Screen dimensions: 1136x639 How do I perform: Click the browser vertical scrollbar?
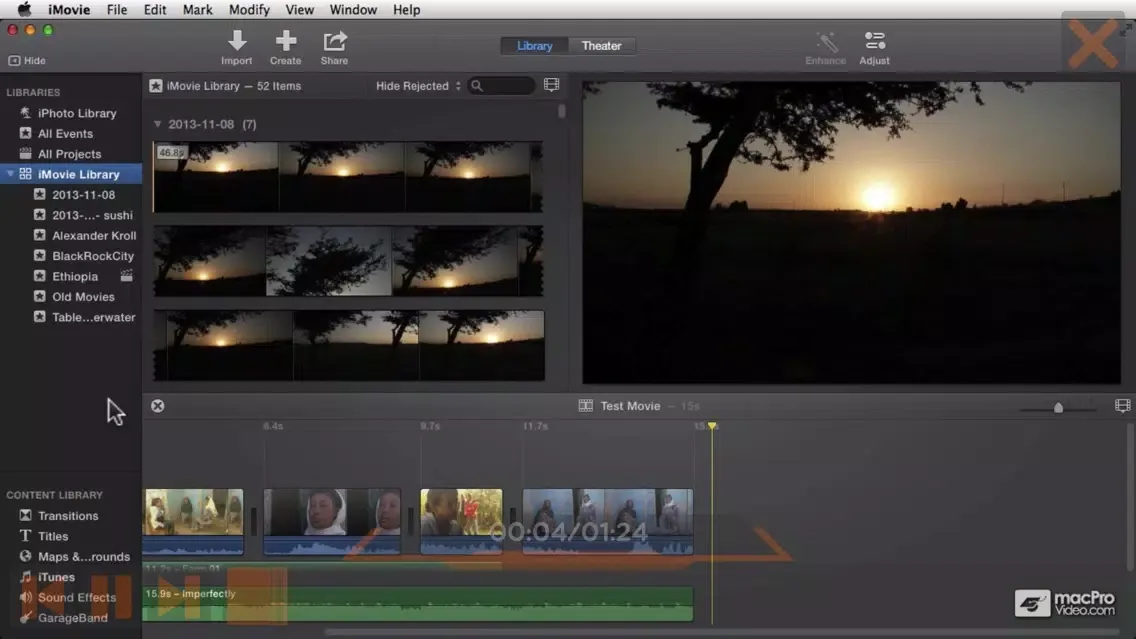[561, 111]
